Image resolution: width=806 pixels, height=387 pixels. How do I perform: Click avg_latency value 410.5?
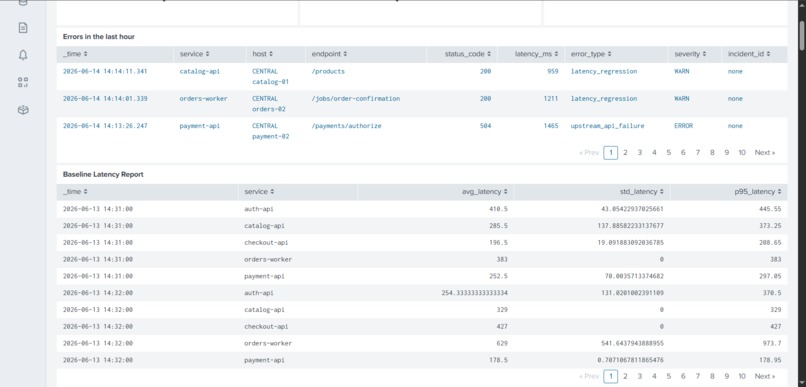(498, 209)
